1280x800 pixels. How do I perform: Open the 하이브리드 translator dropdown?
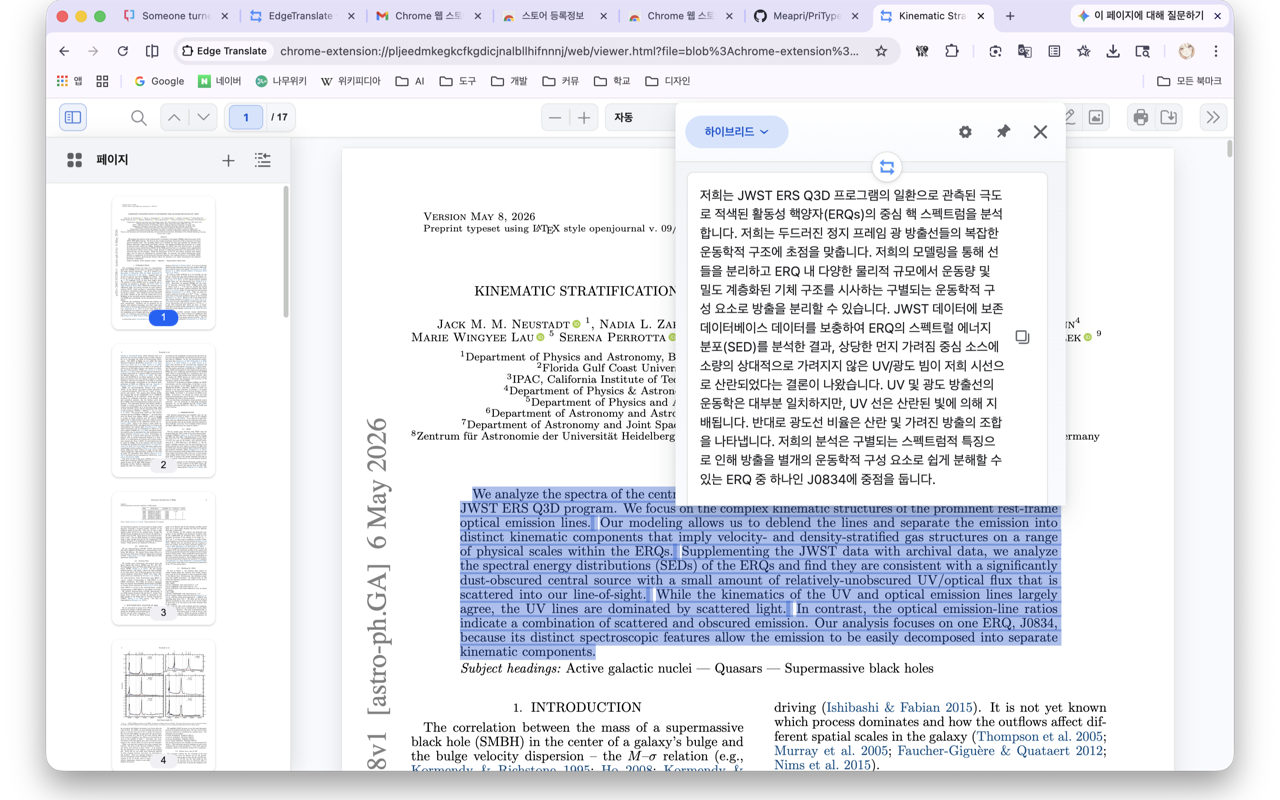pos(737,132)
